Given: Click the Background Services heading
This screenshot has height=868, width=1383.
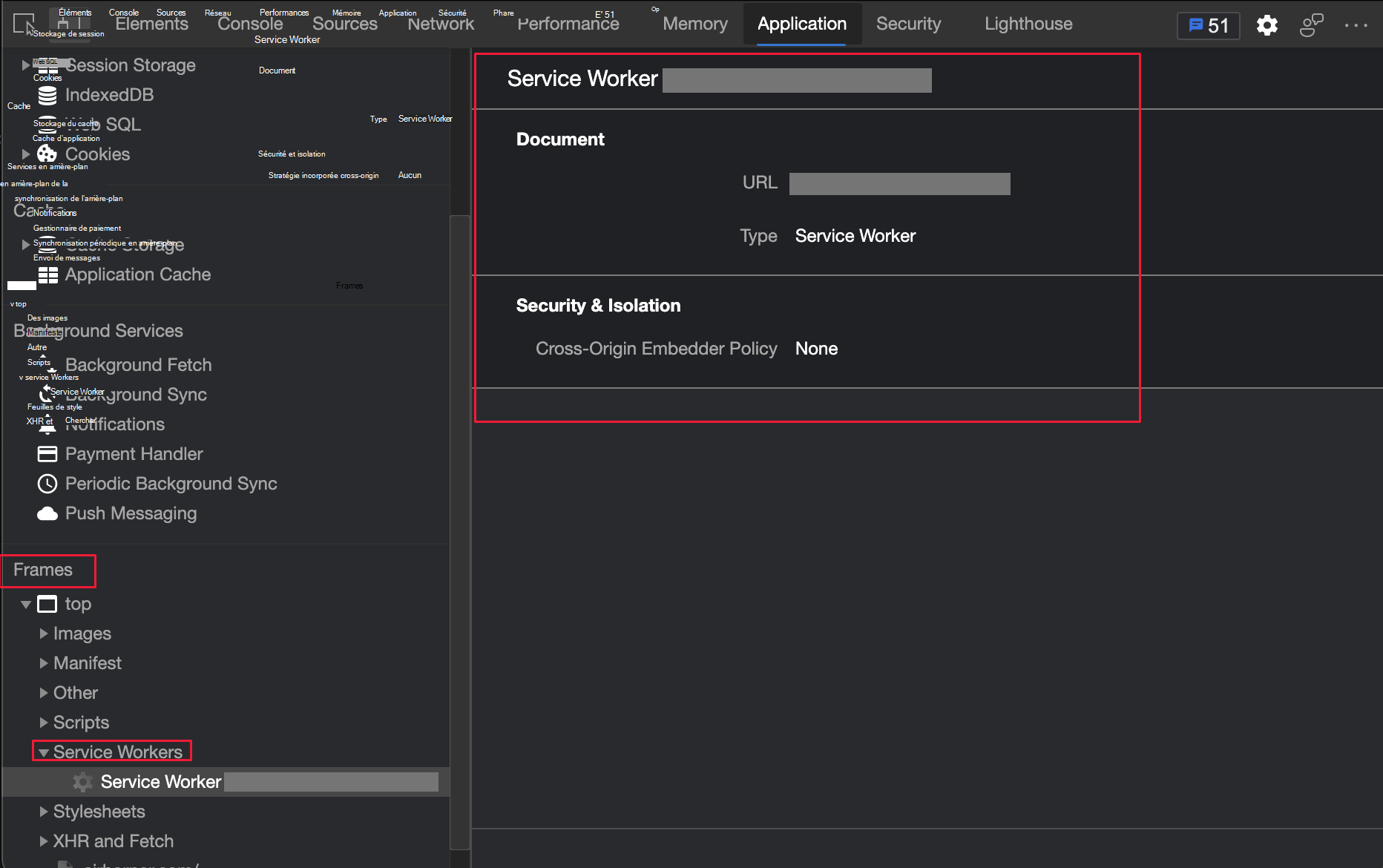Looking at the screenshot, I should coord(98,331).
